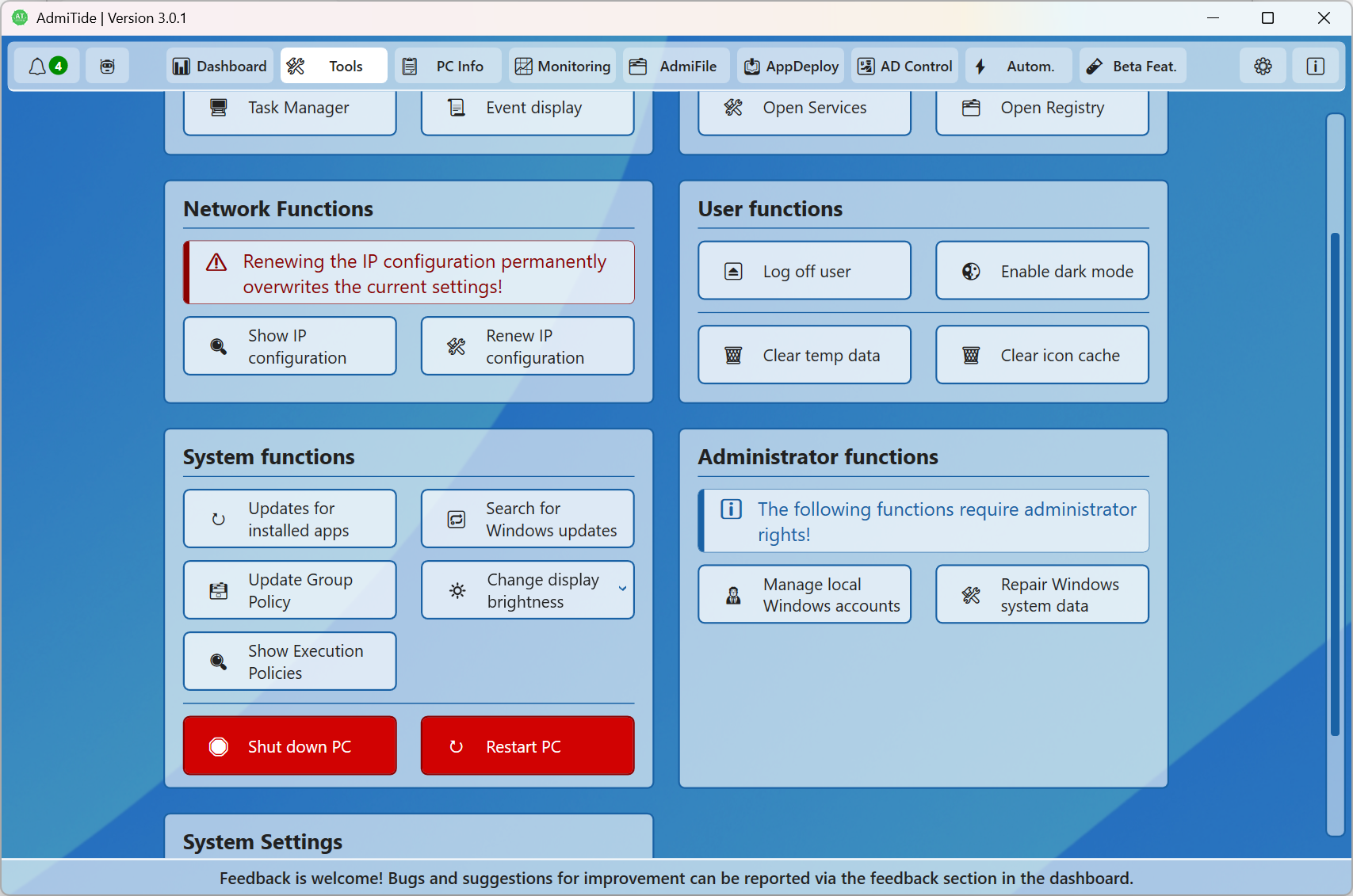Click the stop icon on Shut down PC
The width and height of the screenshot is (1353, 896).
(219, 746)
